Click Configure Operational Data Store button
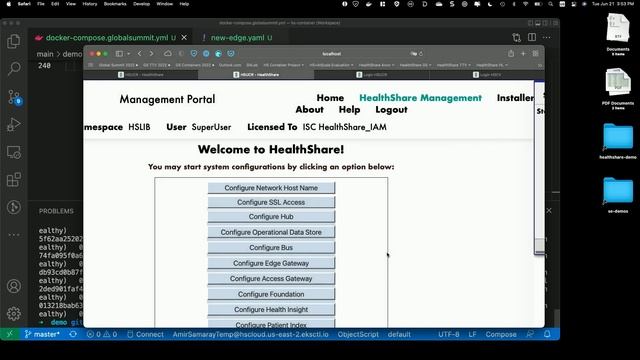This screenshot has width=640, height=360. 271,232
